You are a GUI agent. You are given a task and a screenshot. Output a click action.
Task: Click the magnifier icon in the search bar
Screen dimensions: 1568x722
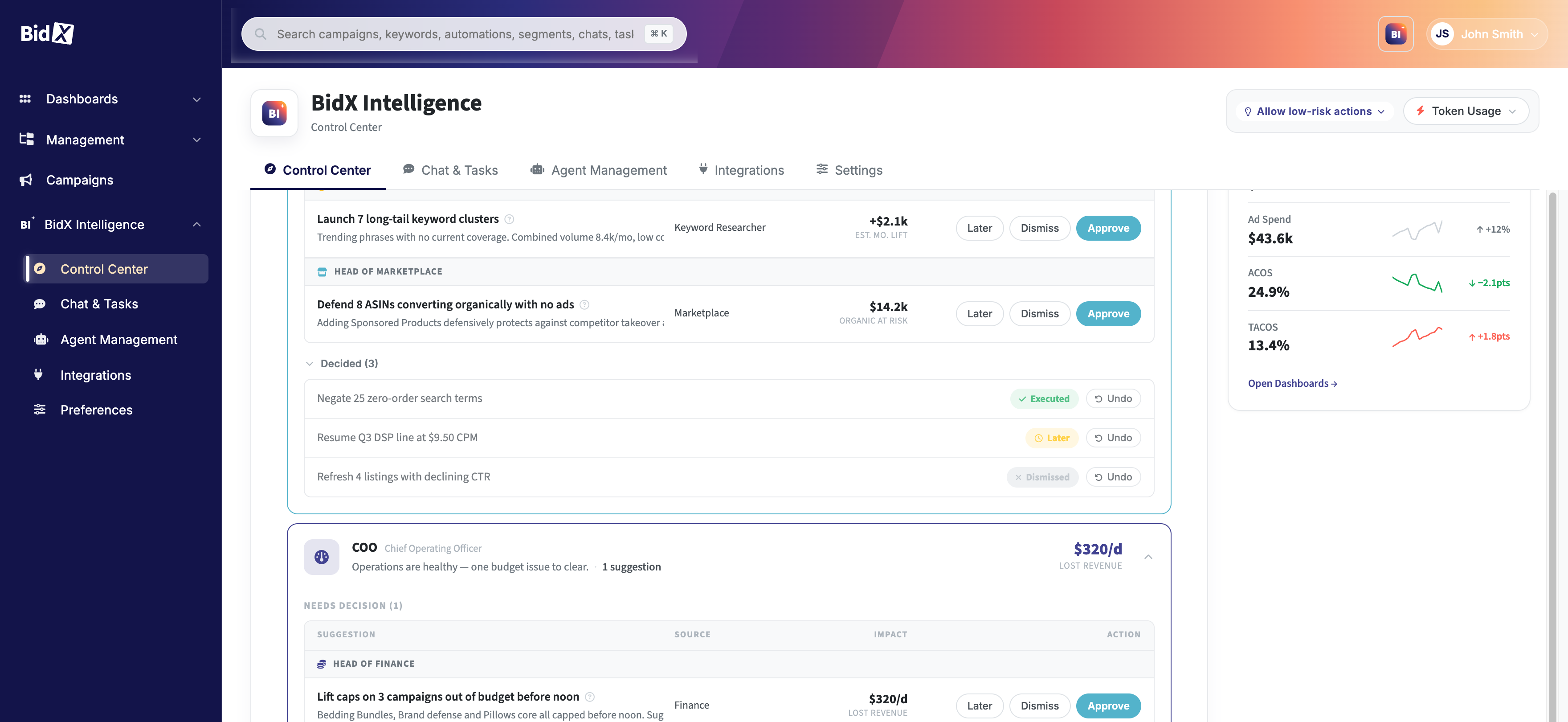click(261, 34)
